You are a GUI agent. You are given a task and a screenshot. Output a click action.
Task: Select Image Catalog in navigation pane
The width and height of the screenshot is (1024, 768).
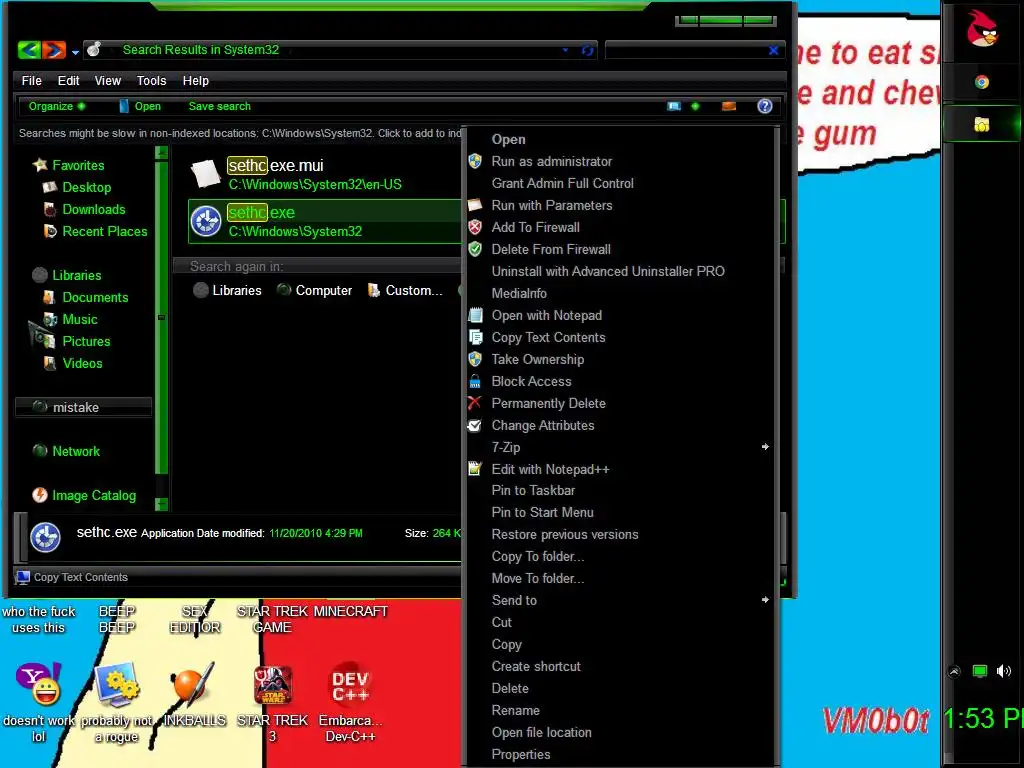(x=85, y=495)
